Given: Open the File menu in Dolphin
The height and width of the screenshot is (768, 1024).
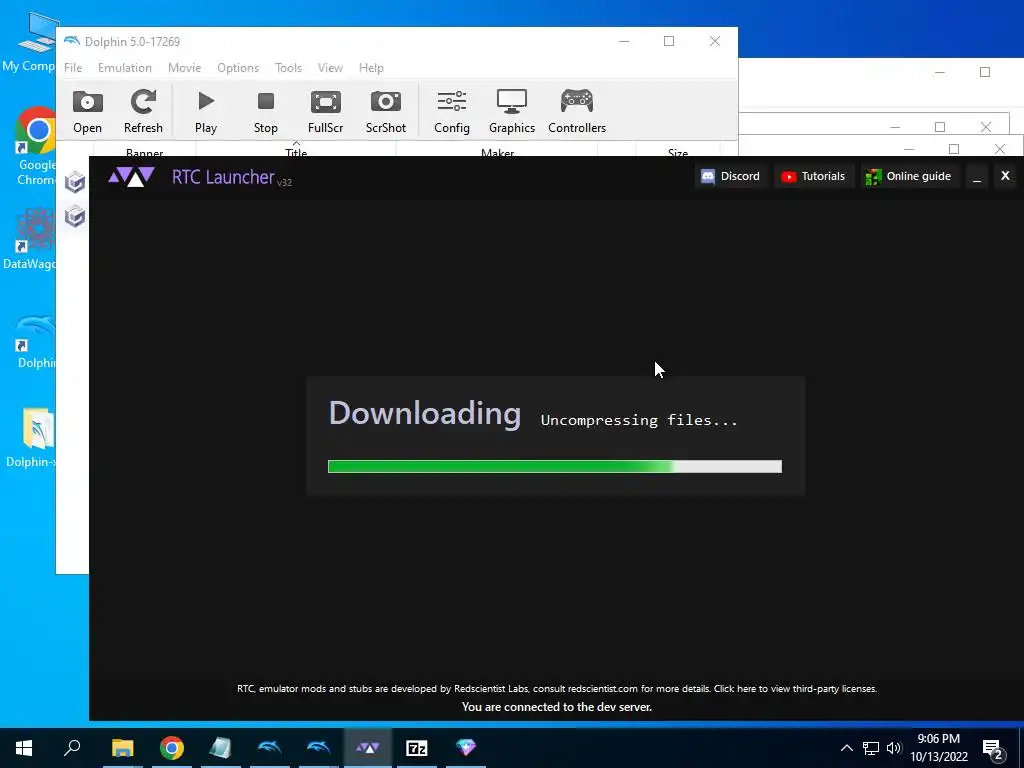Looking at the screenshot, I should coord(73,68).
